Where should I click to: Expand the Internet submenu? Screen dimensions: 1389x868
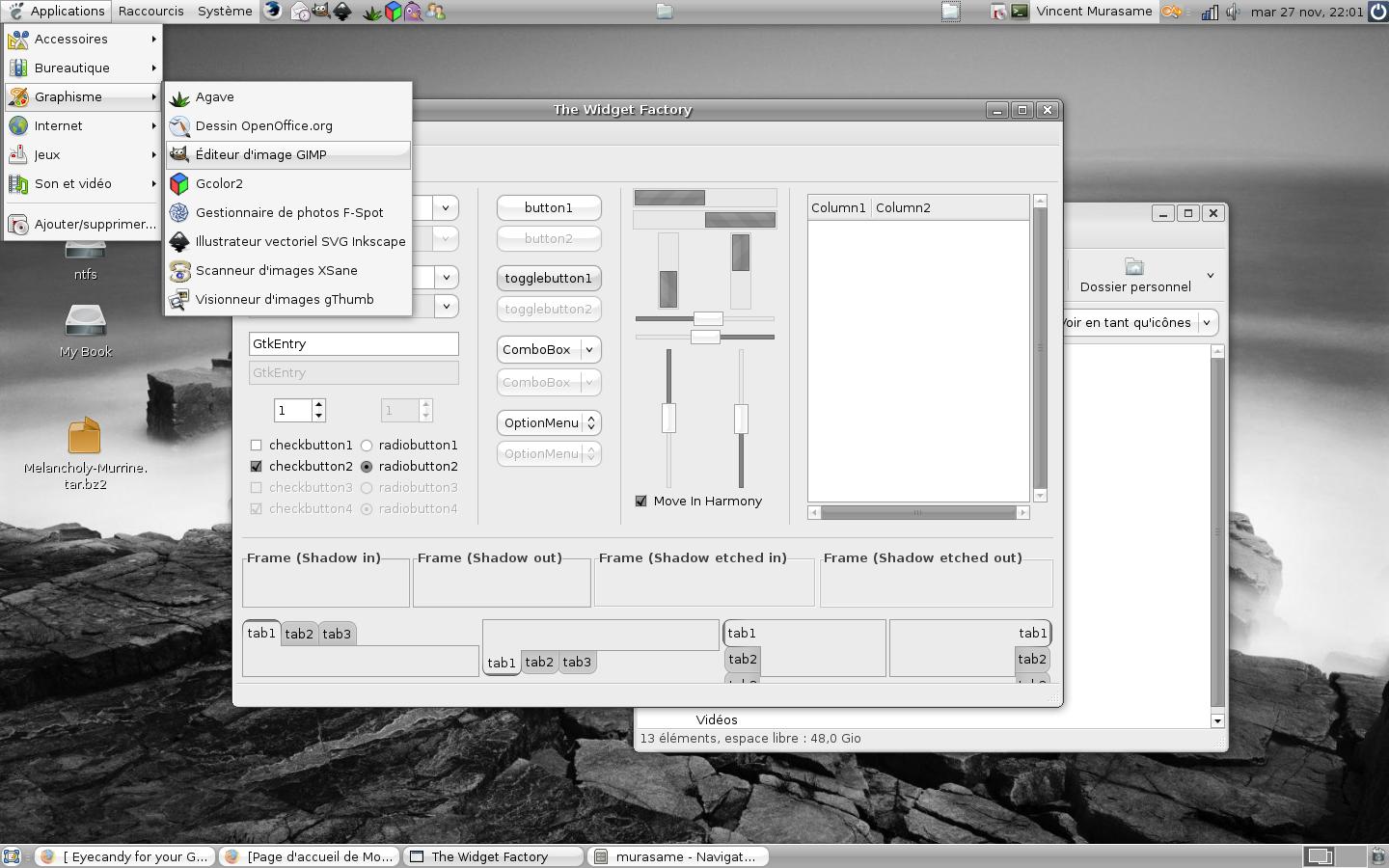[83, 126]
